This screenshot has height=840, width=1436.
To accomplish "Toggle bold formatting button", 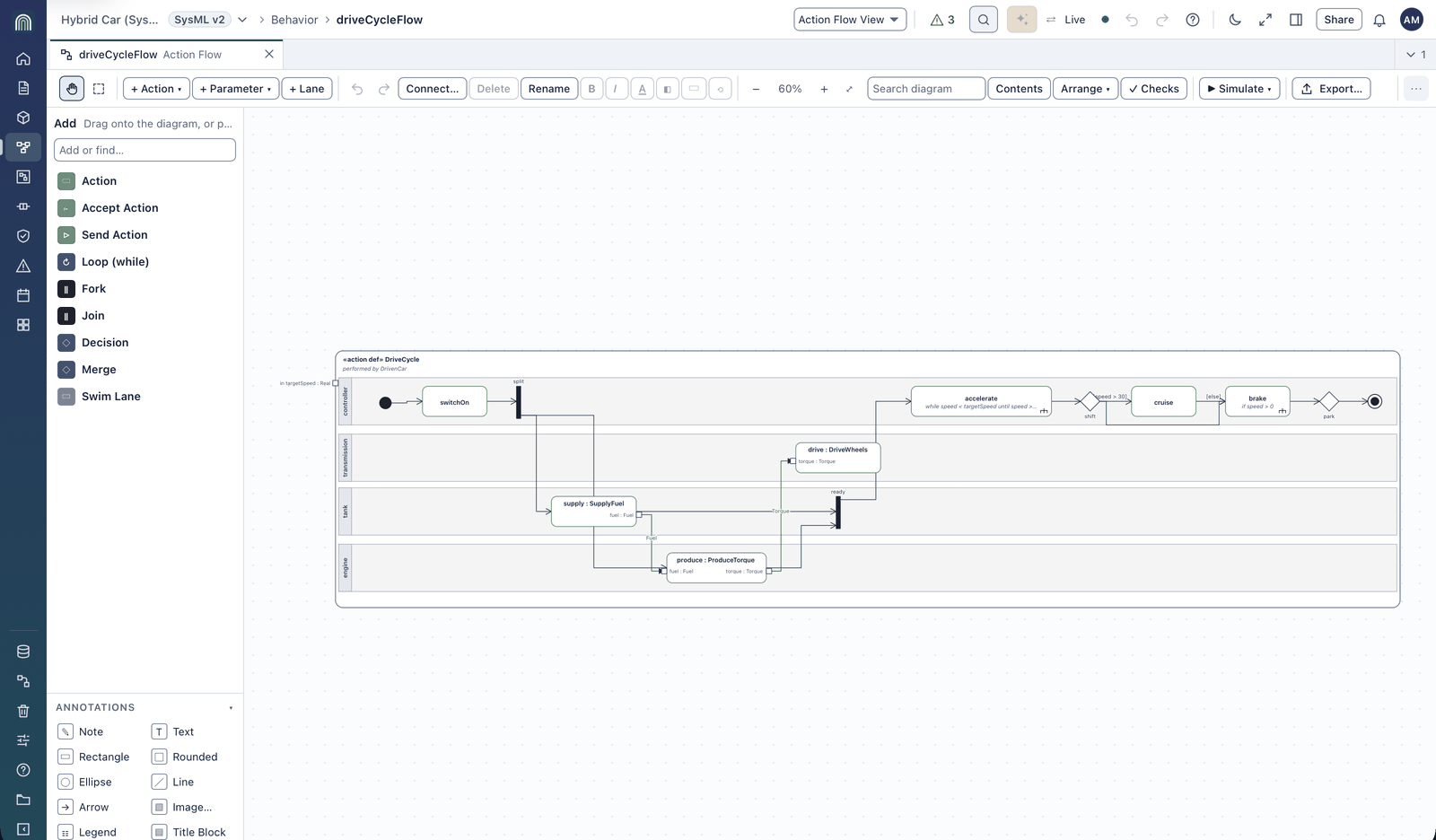I will pyautogui.click(x=591, y=89).
